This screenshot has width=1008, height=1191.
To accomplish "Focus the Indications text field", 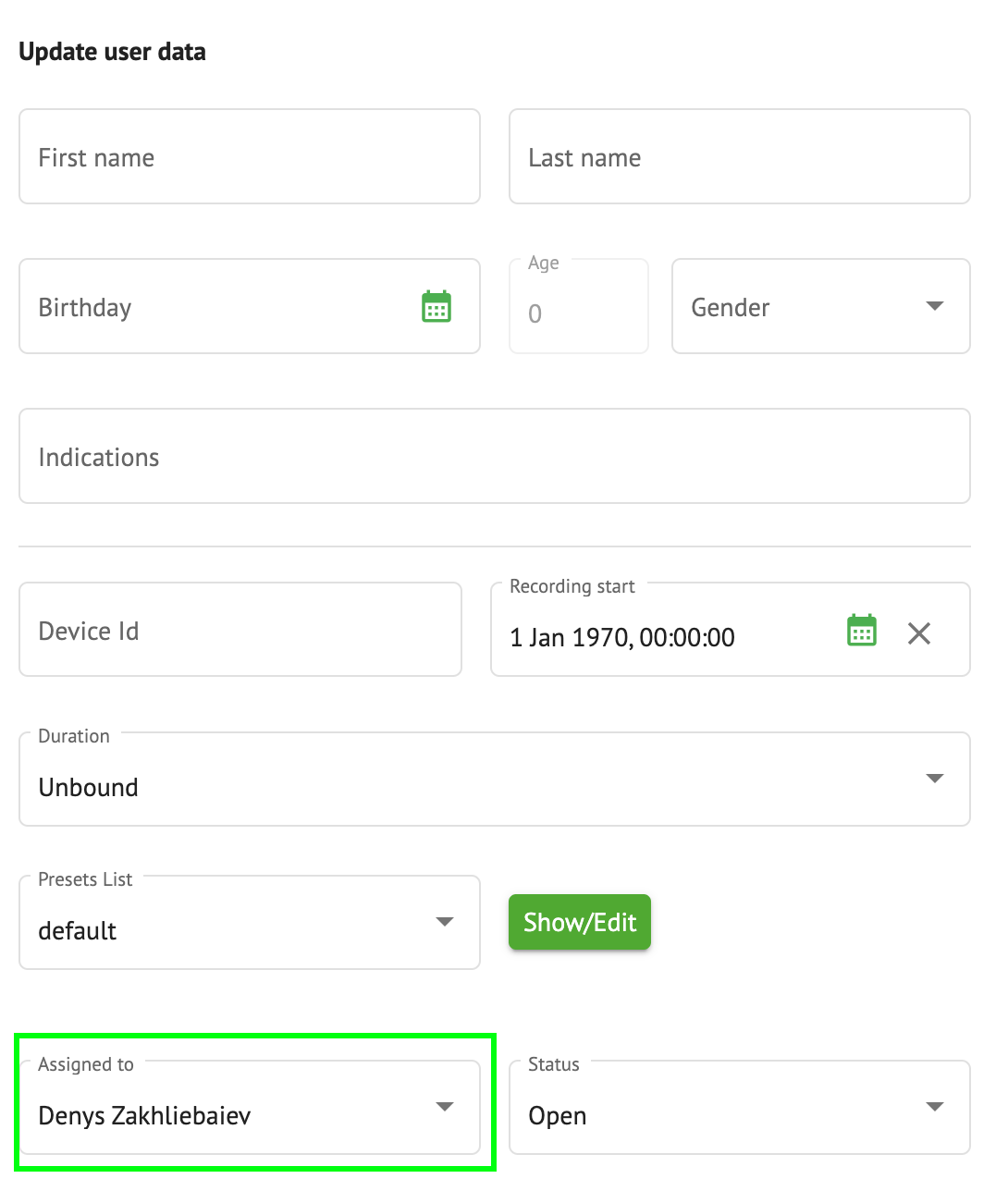I will coord(495,457).
